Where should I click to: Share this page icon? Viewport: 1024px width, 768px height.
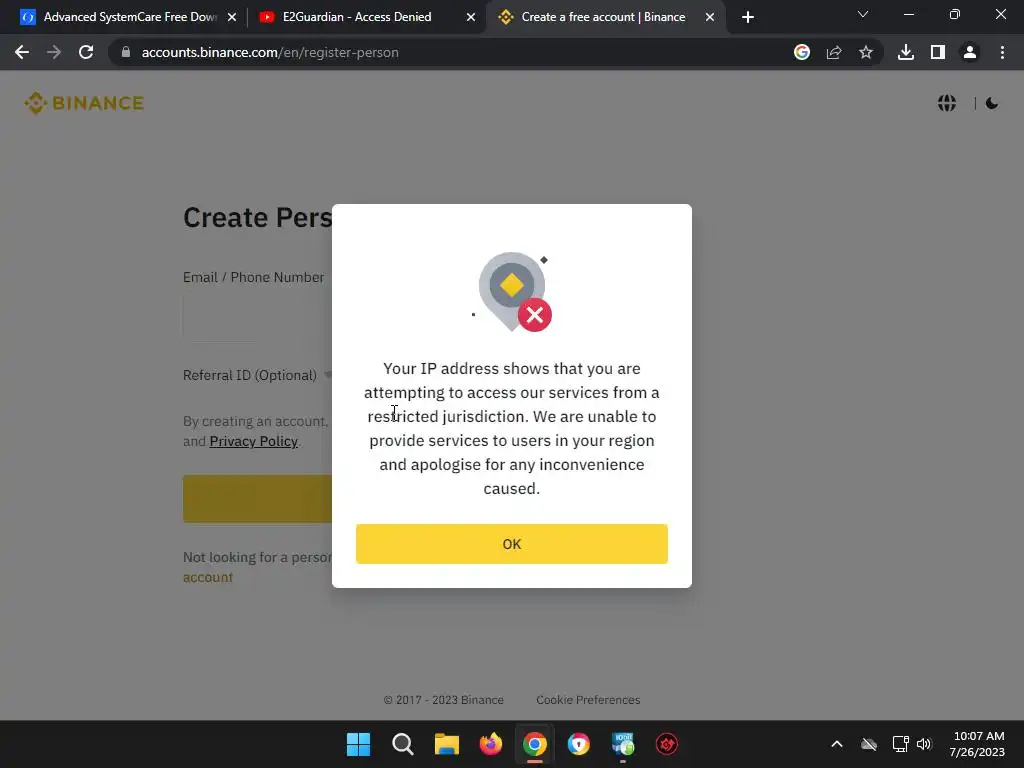tap(834, 52)
